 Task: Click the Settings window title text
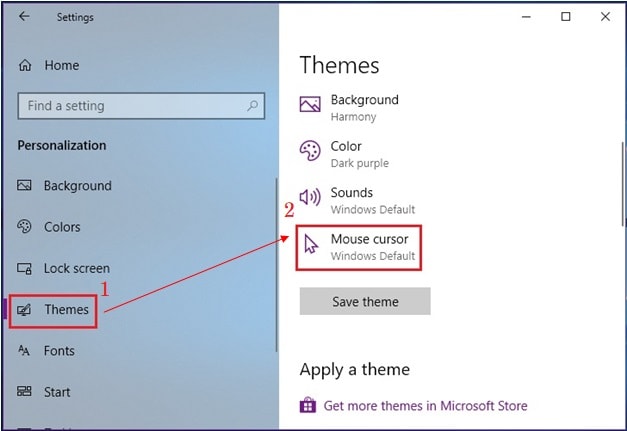click(x=75, y=17)
